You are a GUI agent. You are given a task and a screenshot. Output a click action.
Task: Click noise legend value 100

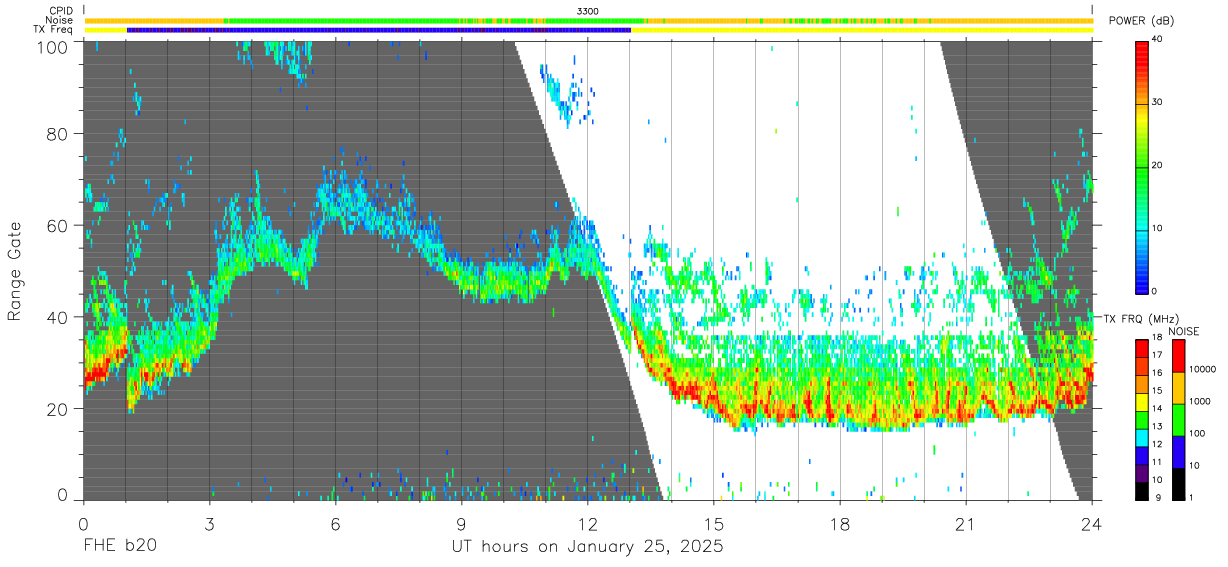click(1198, 434)
